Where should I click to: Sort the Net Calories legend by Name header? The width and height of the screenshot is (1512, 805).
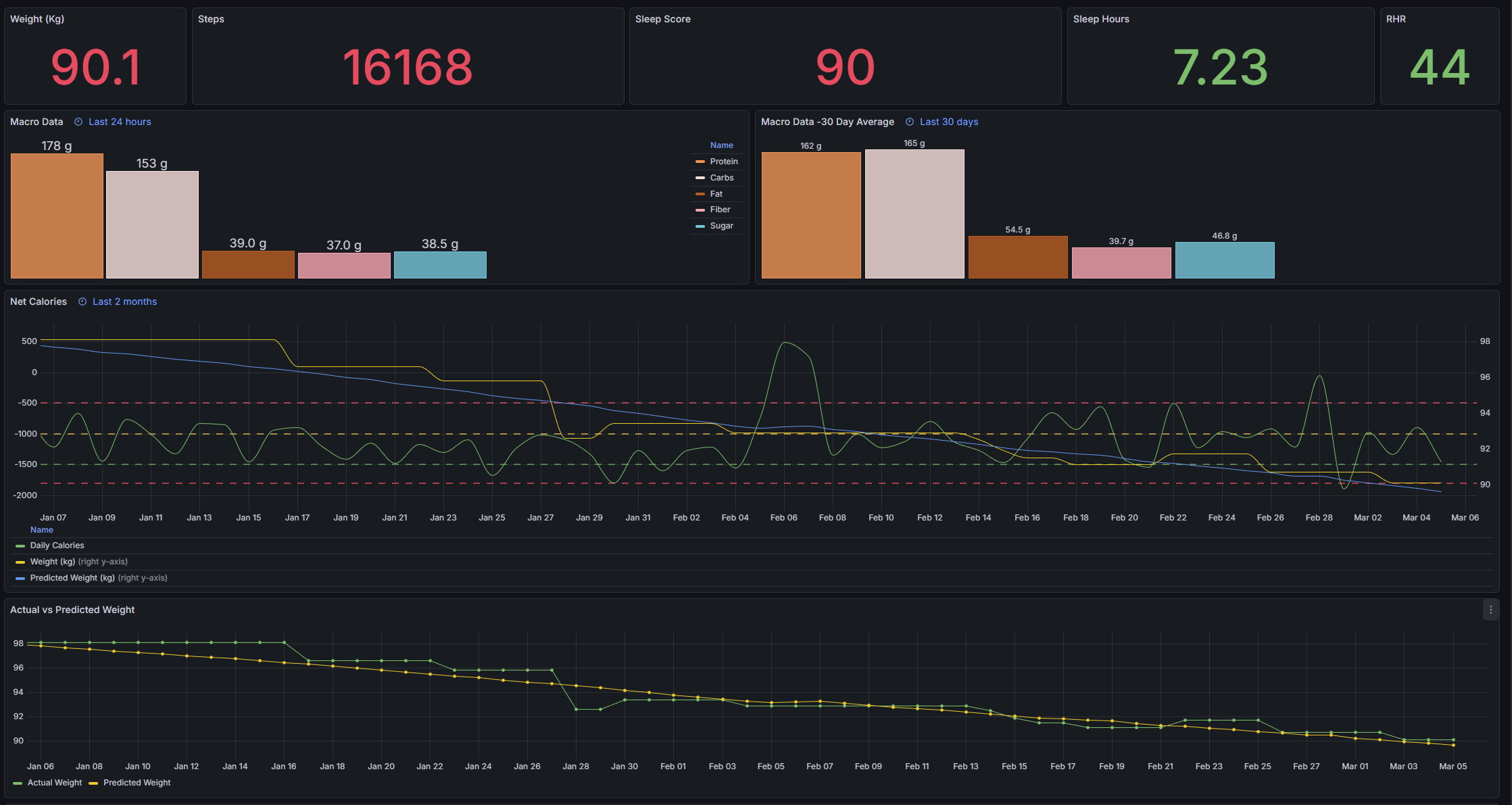point(41,530)
